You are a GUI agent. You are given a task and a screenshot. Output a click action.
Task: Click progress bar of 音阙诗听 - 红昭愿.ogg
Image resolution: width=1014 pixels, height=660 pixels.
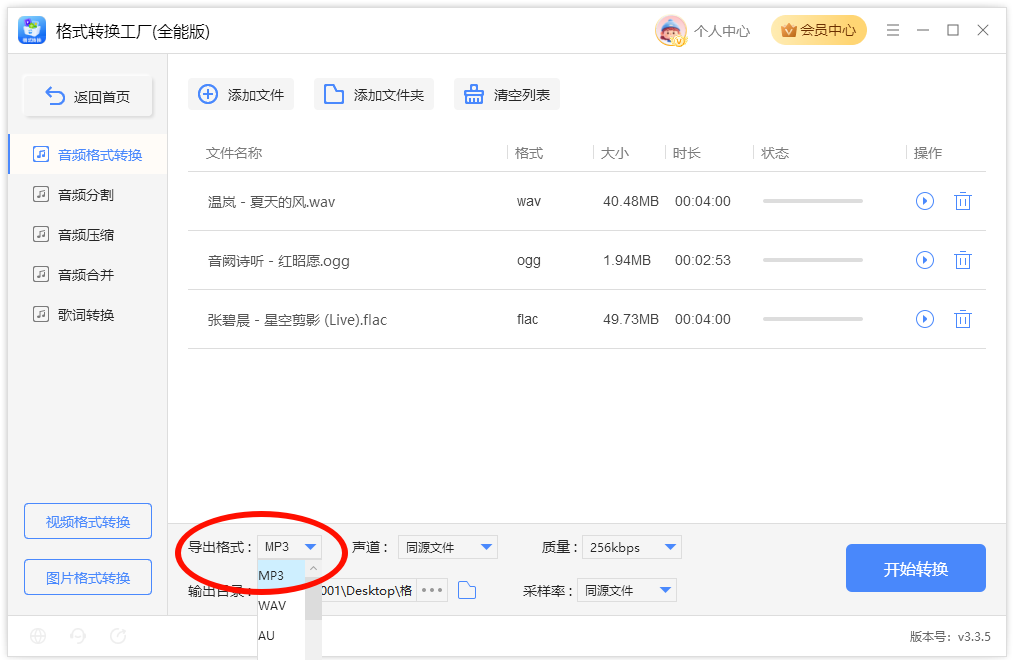pyautogui.click(x=813, y=260)
